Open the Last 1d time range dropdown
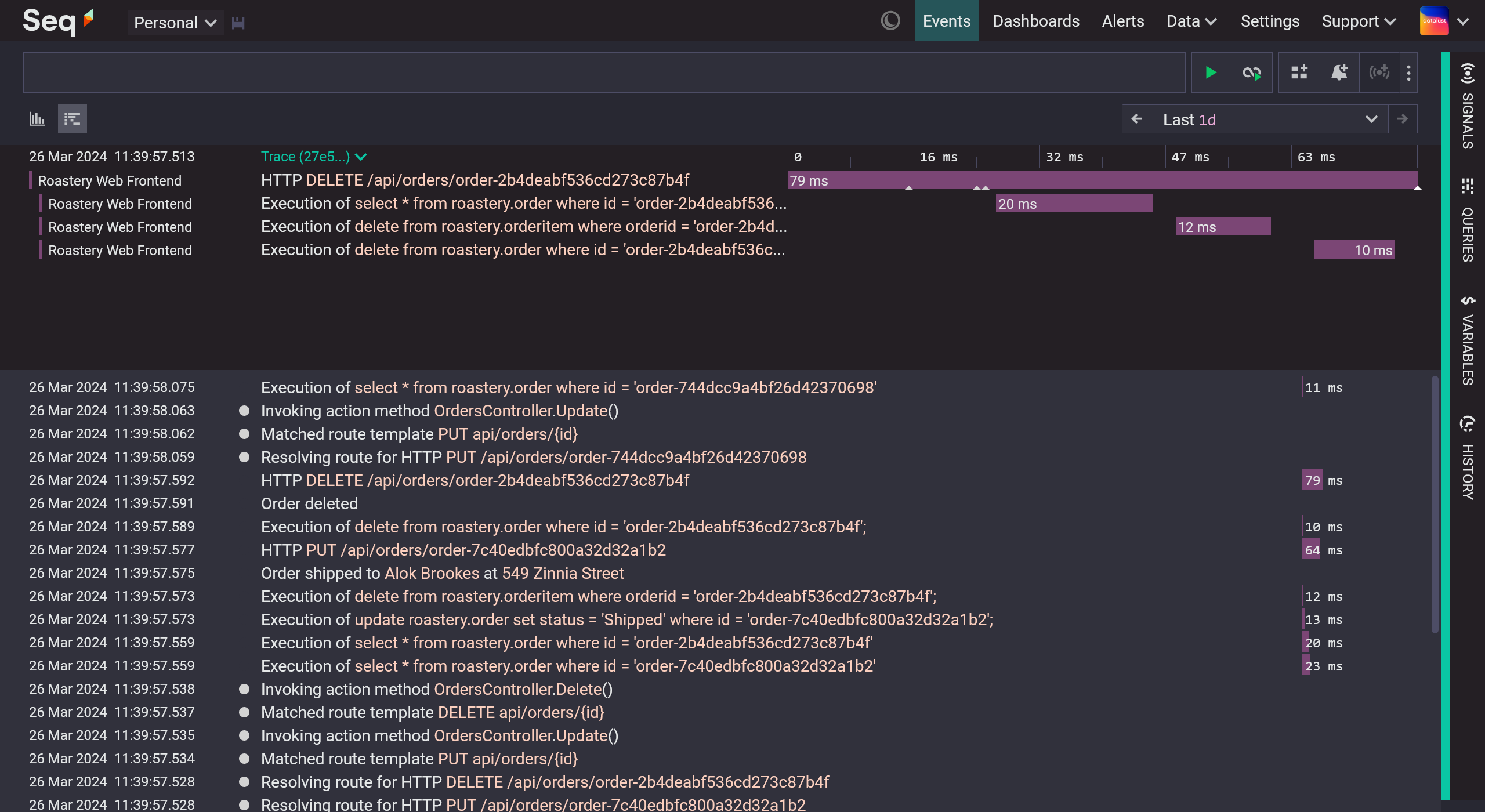This screenshot has width=1485, height=812. pyautogui.click(x=1269, y=119)
